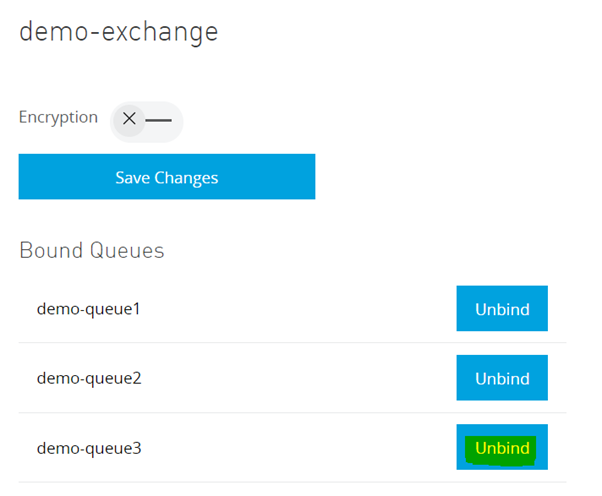Click the Bound Queues section heading
Screen dimensions: 602x496
91,250
